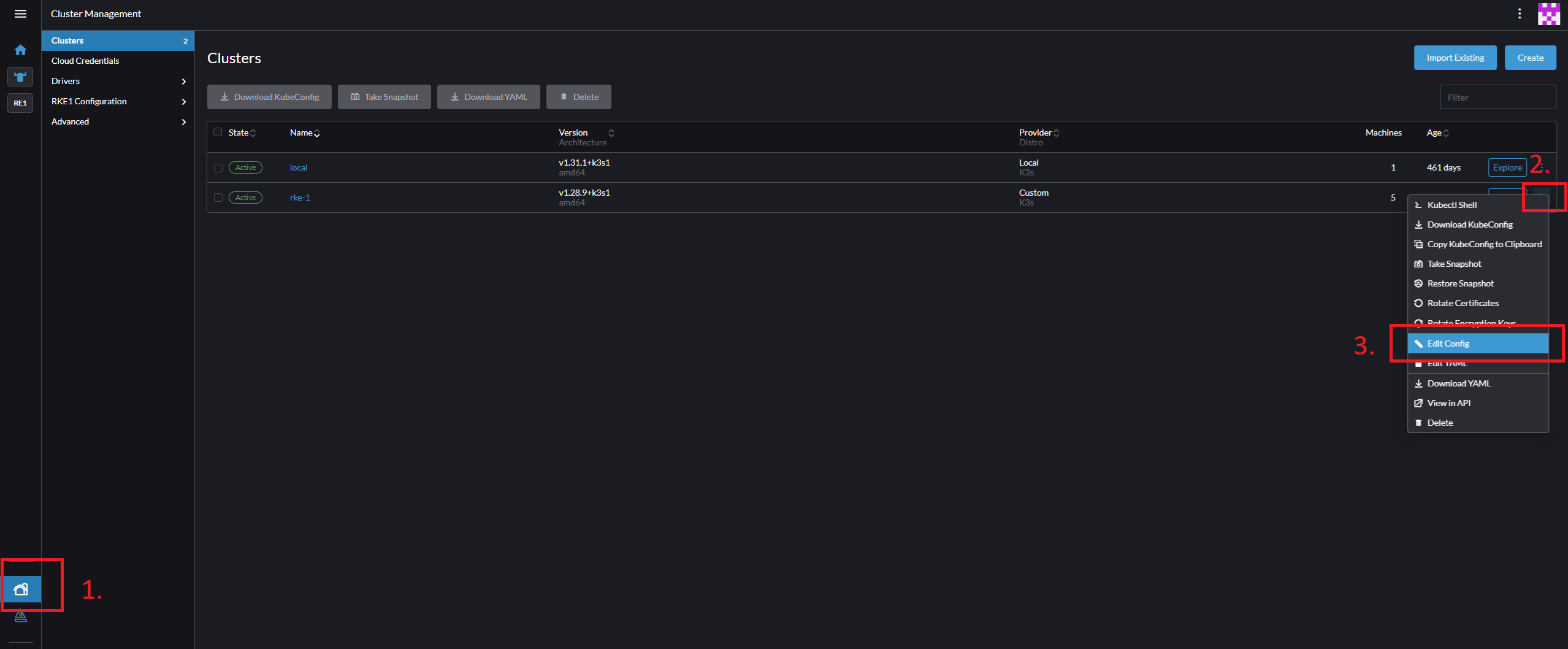Open the rke-1 cluster link

click(300, 198)
